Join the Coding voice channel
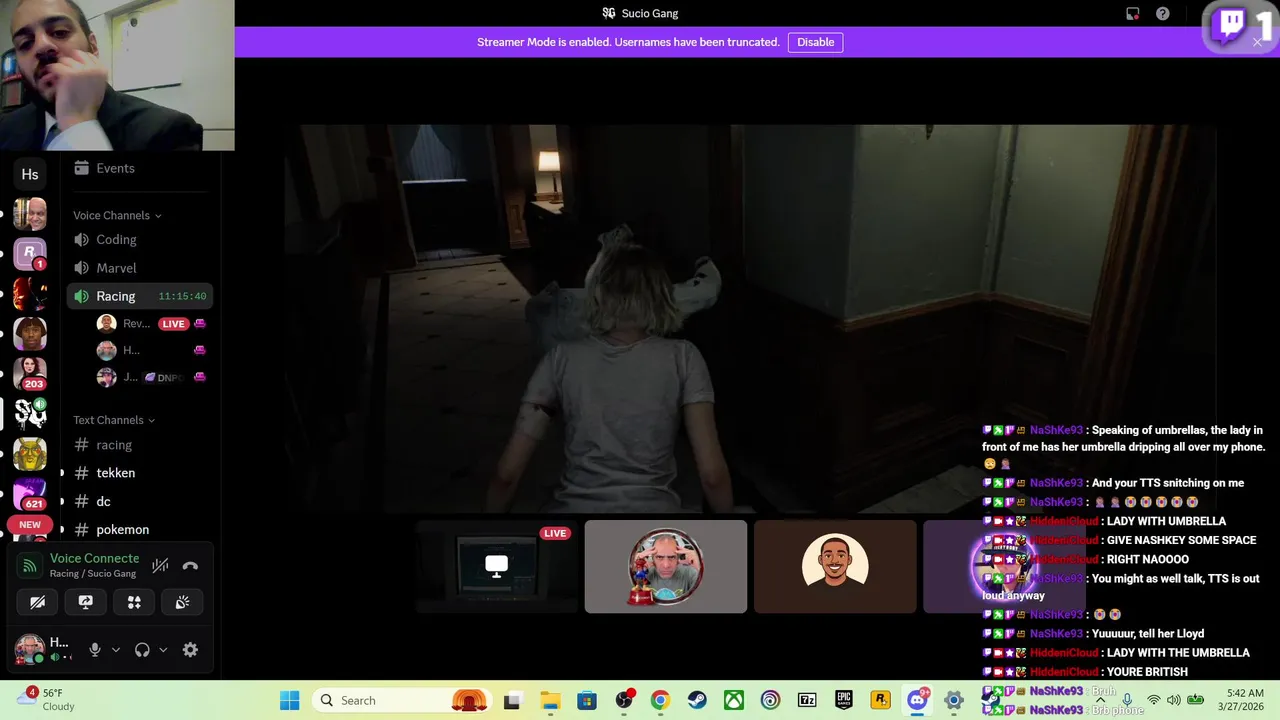This screenshot has width=1280, height=720. (140, 240)
